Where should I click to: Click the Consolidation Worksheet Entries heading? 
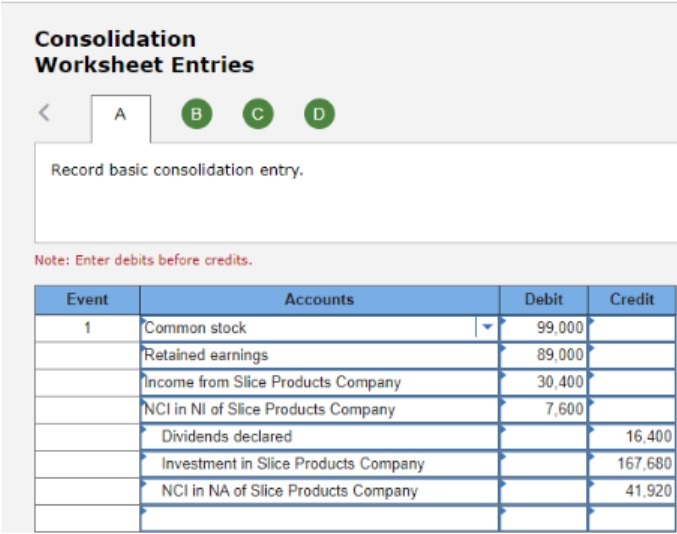click(x=144, y=52)
